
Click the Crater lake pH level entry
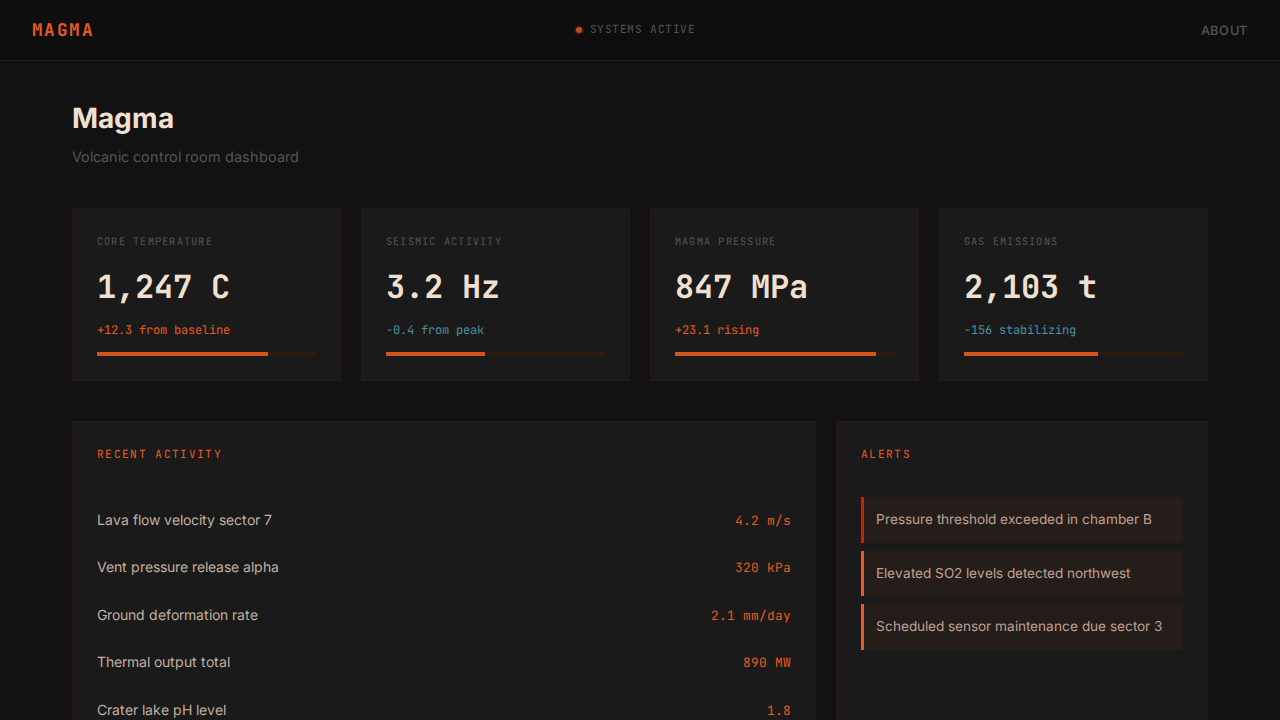point(443,708)
